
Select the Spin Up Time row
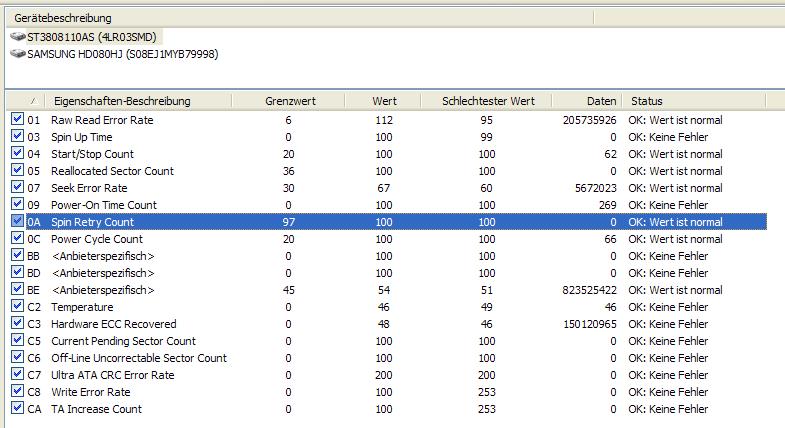coord(388,137)
